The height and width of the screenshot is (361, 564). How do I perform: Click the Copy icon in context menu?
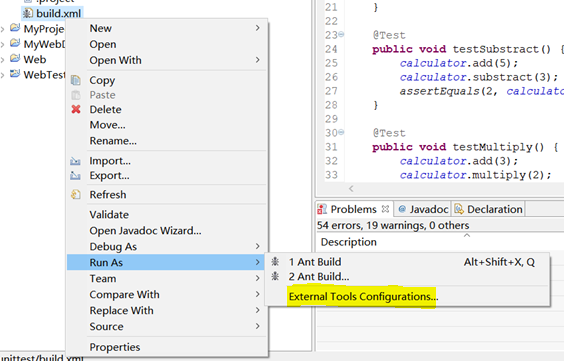(76, 80)
